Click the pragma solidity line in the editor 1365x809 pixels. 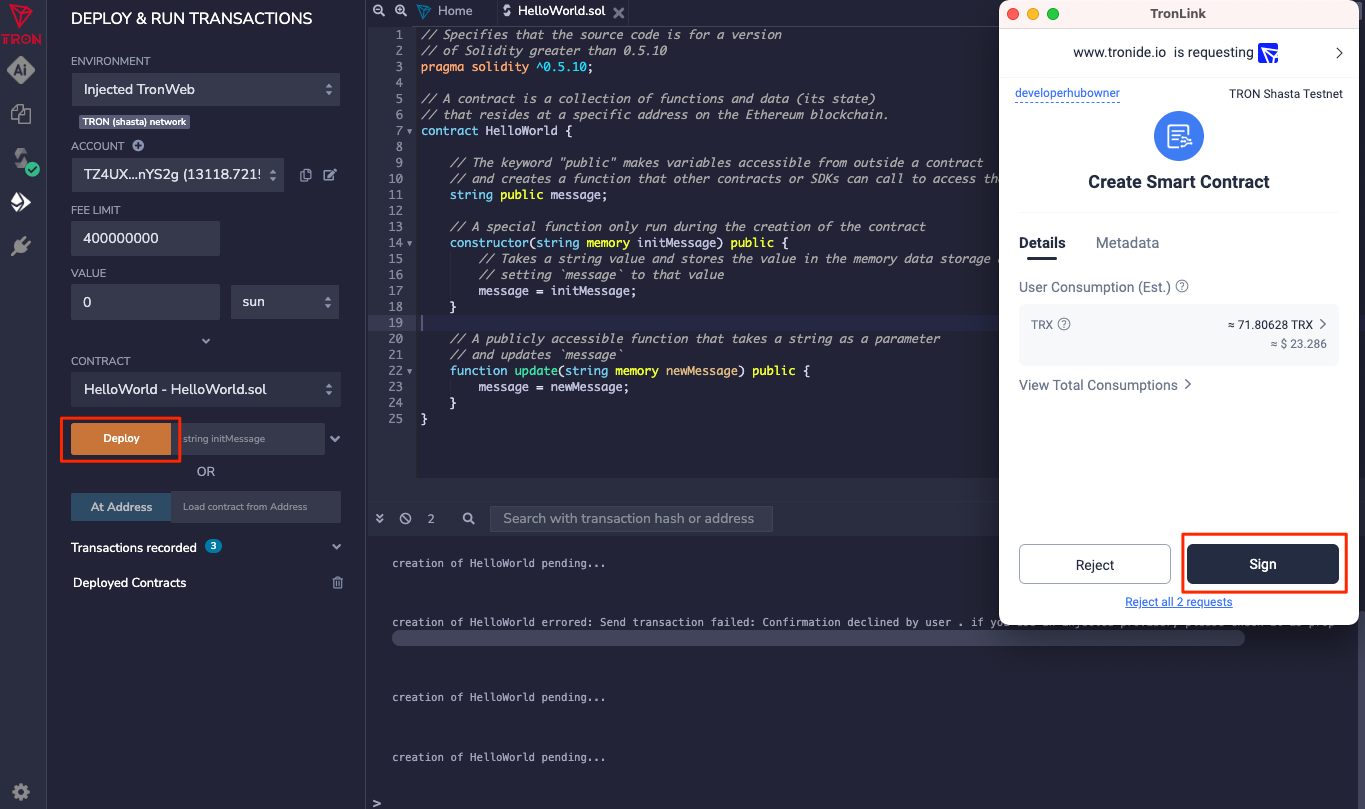pos(507,67)
